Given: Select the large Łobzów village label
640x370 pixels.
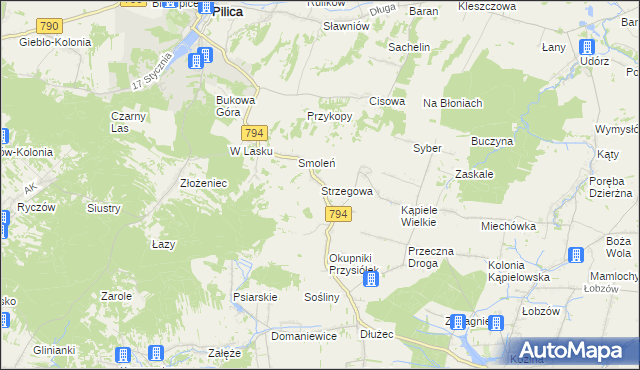Looking at the screenshot, I should point(541,311).
